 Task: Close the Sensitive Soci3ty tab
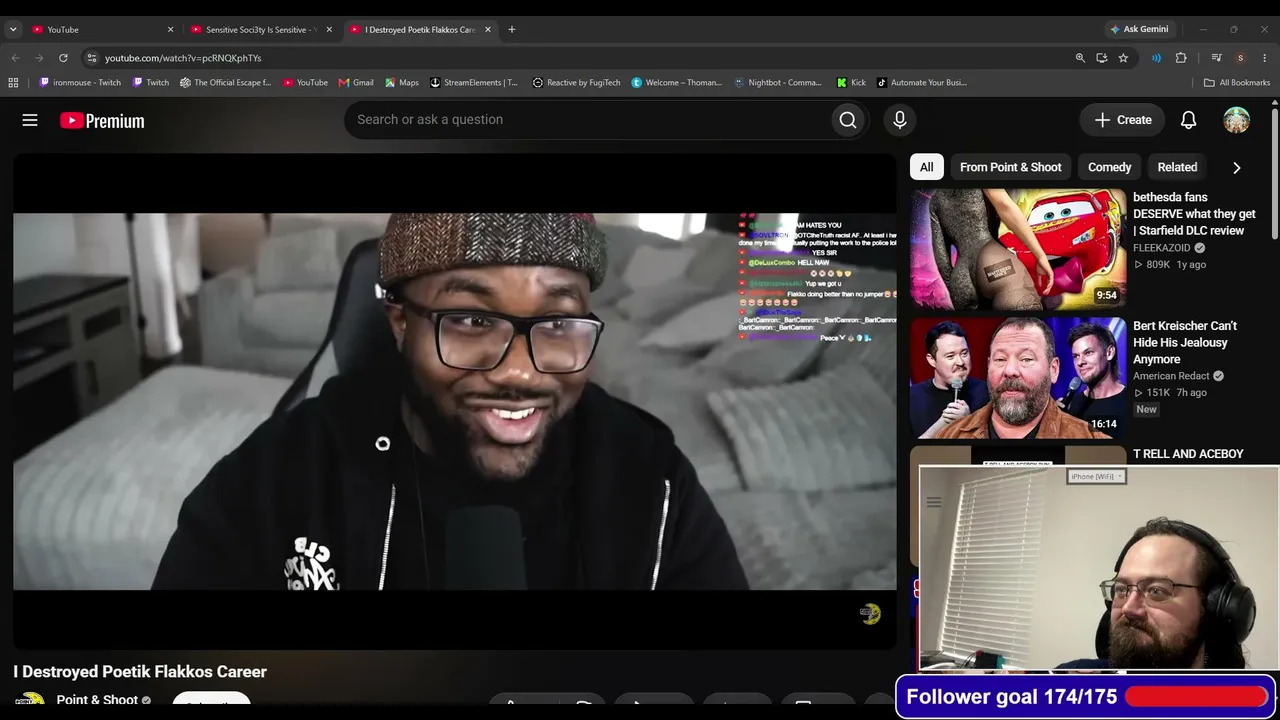329,30
